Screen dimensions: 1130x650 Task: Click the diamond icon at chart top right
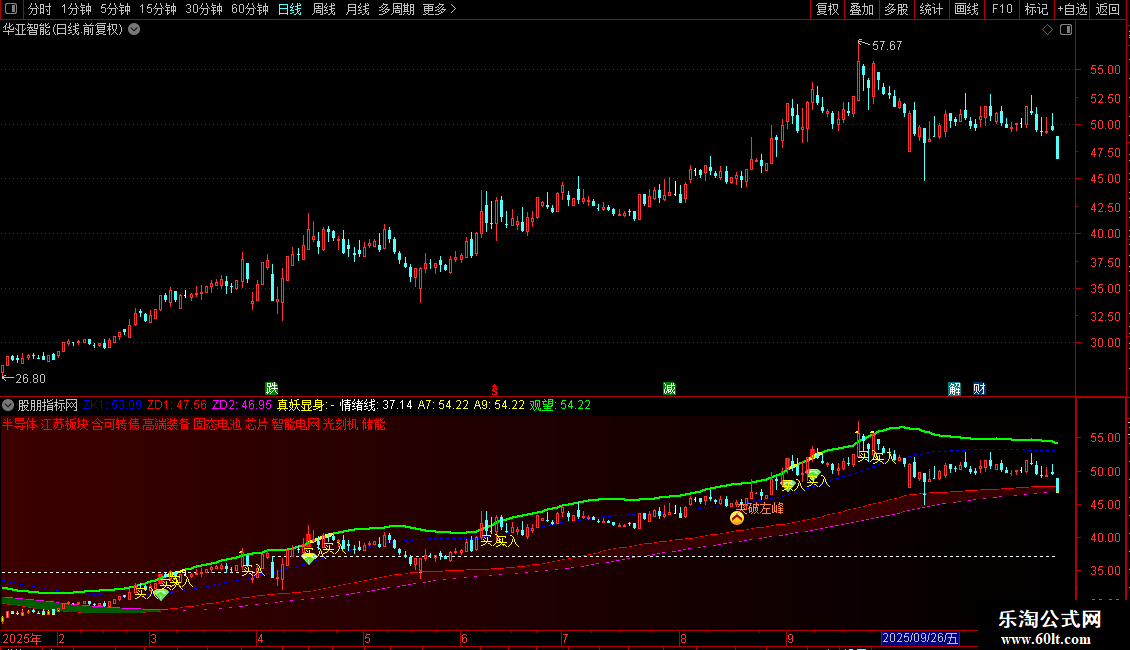(1047, 29)
